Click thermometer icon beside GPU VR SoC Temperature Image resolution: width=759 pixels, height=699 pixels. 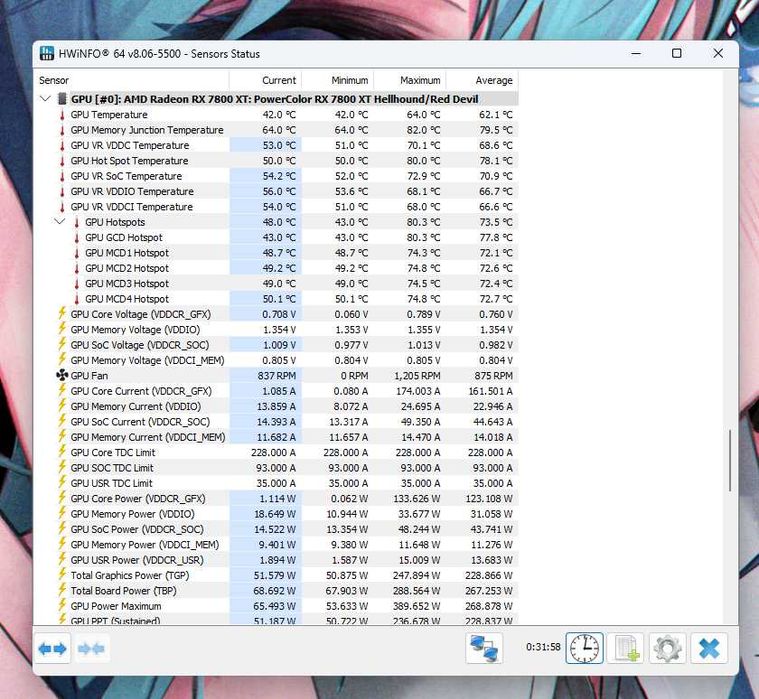(x=62, y=176)
